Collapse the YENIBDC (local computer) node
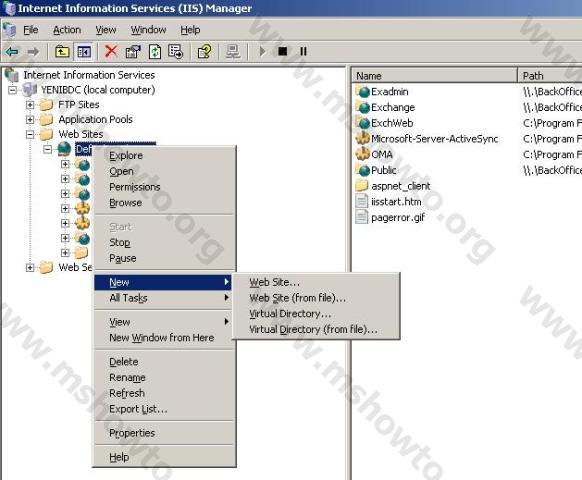 pyautogui.click(x=13, y=90)
